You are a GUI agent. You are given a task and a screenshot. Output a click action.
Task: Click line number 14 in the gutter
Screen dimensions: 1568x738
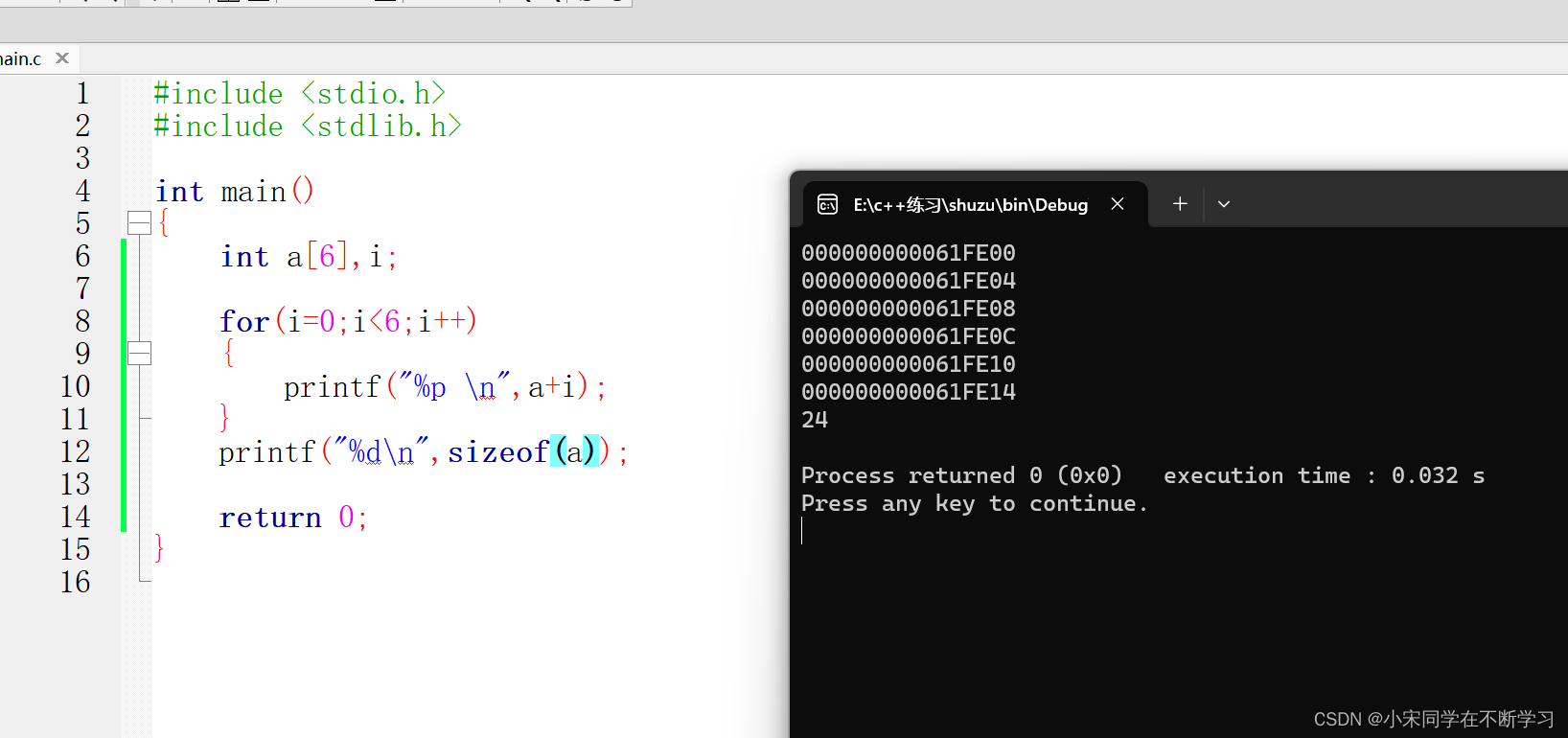(x=76, y=517)
